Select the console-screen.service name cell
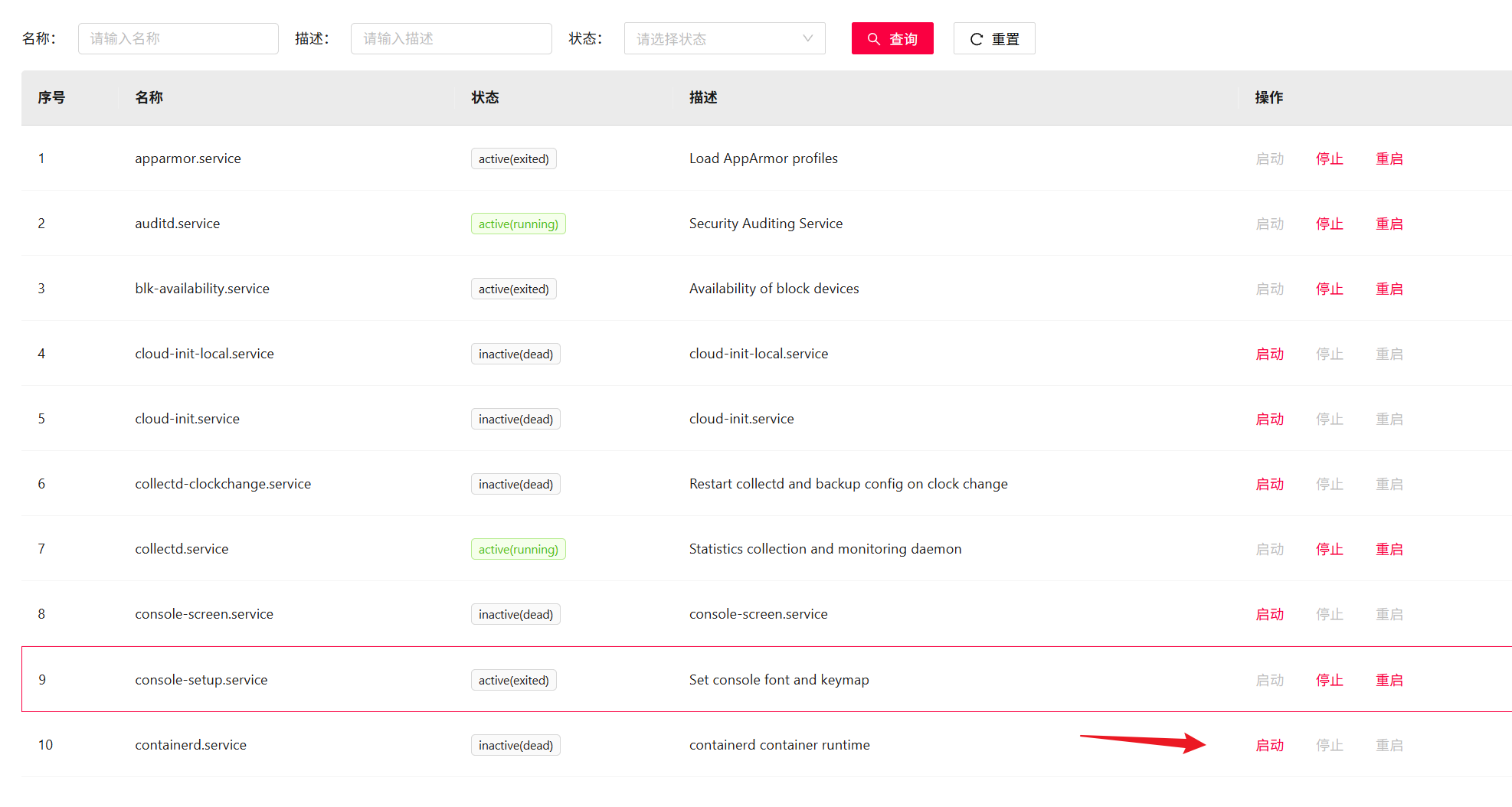This screenshot has width=1512, height=807. (205, 614)
